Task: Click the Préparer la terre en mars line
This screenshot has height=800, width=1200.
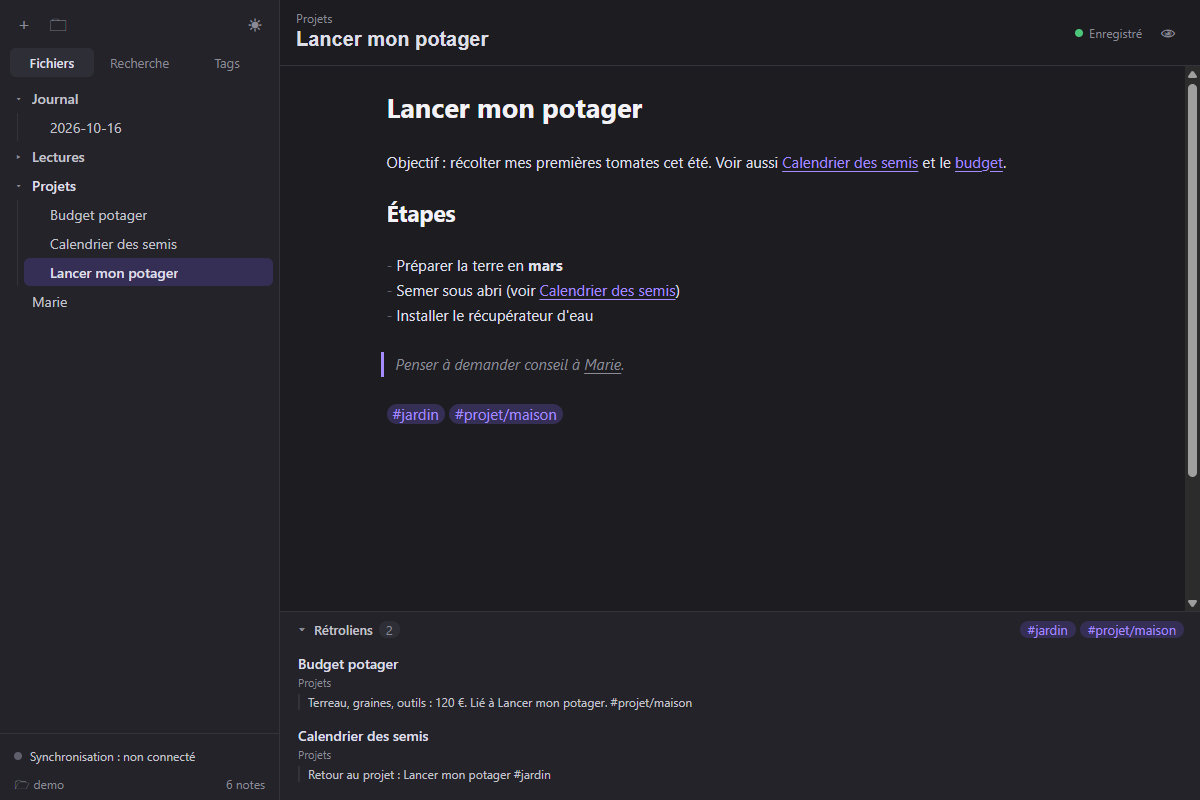Action: (x=475, y=266)
